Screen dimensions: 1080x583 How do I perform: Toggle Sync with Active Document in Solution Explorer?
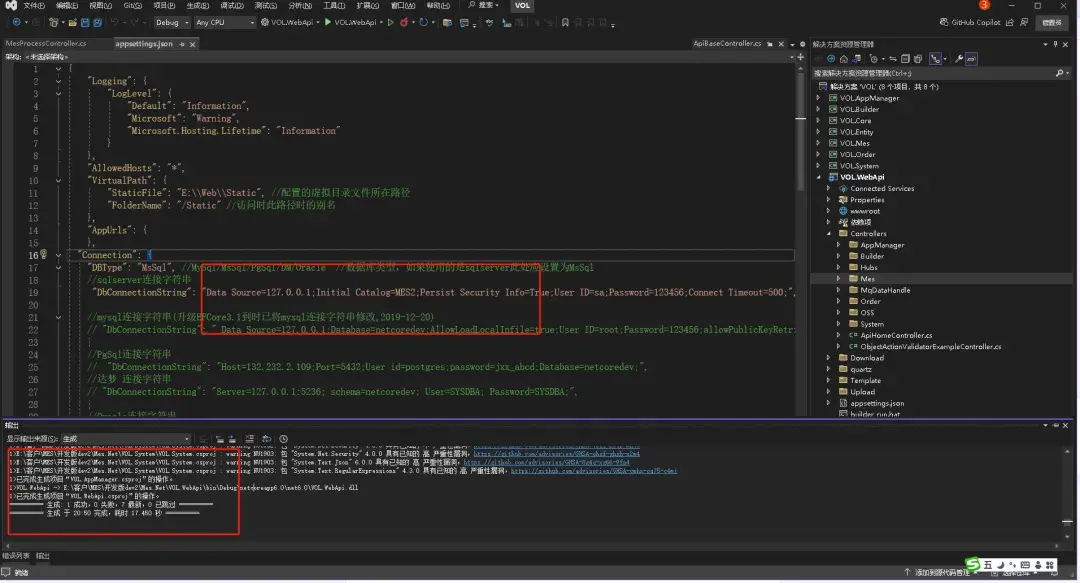pos(894,59)
